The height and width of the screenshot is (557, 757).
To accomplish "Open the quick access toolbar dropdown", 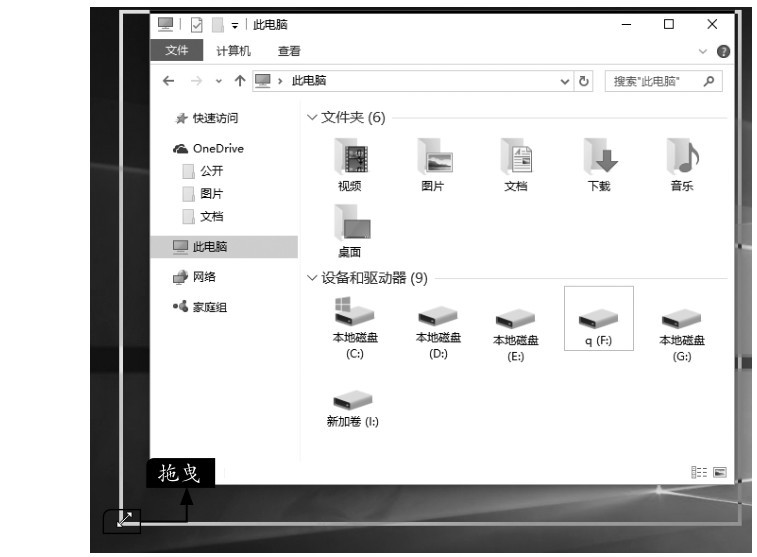I will coord(235,26).
